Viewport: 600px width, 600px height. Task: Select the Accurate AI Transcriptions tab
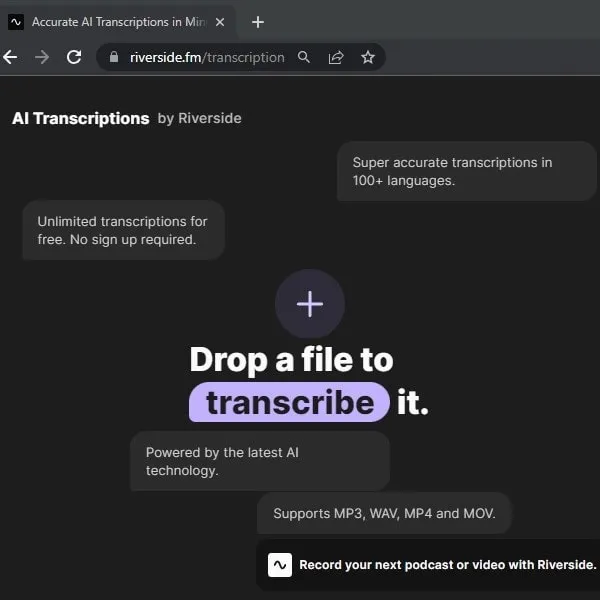point(117,22)
